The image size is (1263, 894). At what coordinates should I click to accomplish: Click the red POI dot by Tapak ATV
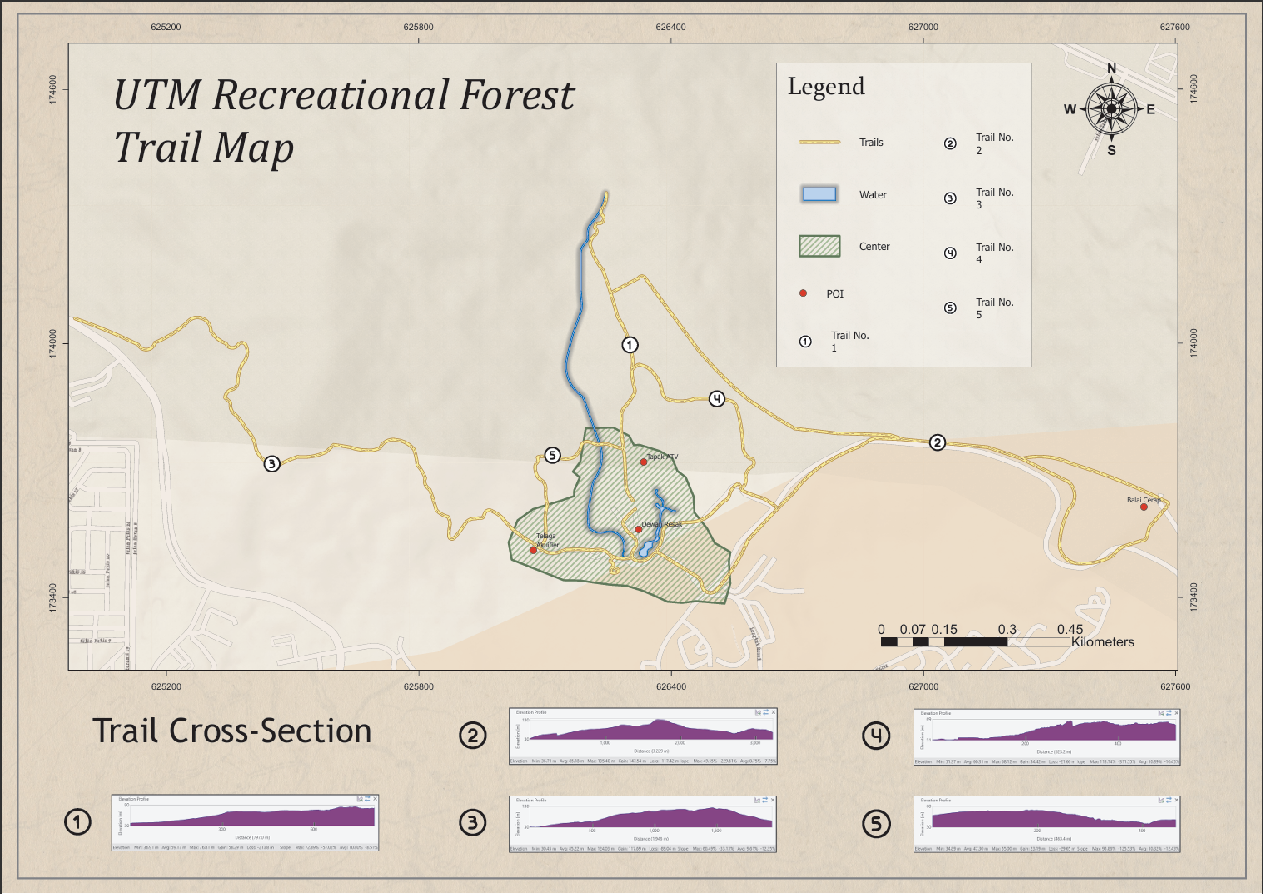point(643,462)
